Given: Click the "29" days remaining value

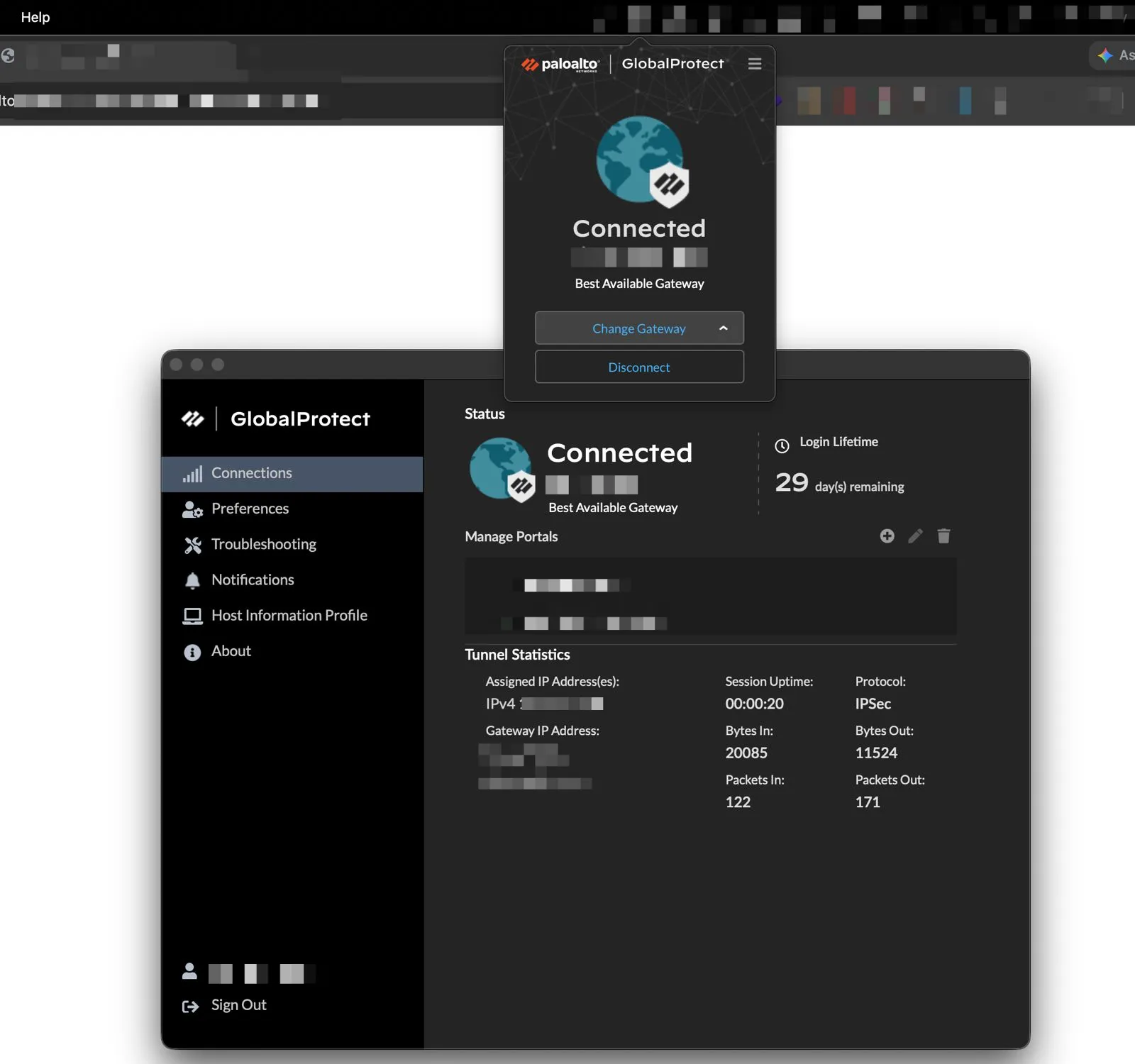Looking at the screenshot, I should click(792, 482).
